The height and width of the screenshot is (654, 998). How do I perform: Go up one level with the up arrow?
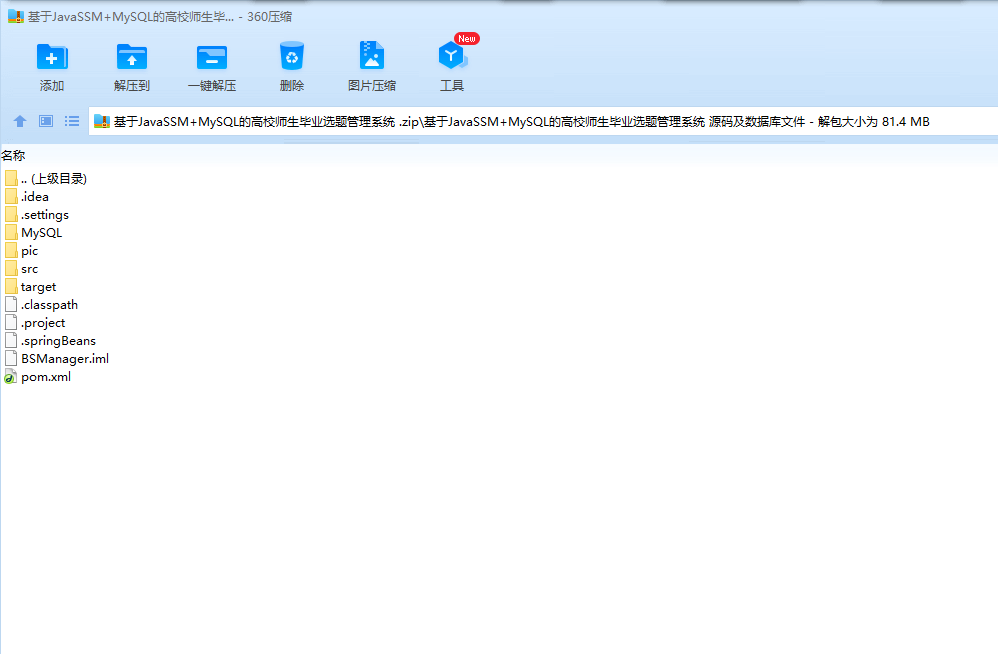click(x=20, y=121)
